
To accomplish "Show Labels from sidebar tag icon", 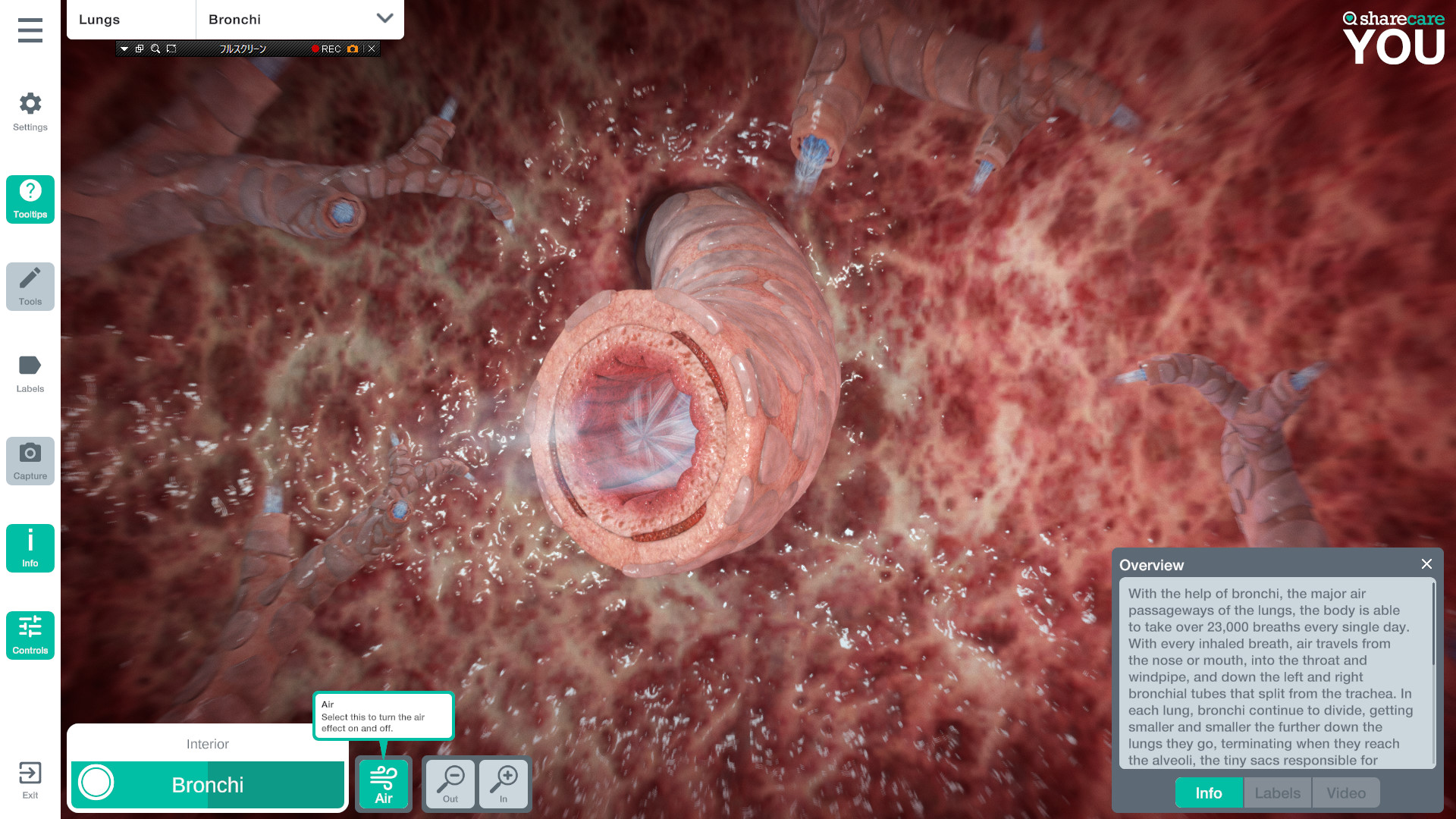I will 30,373.
